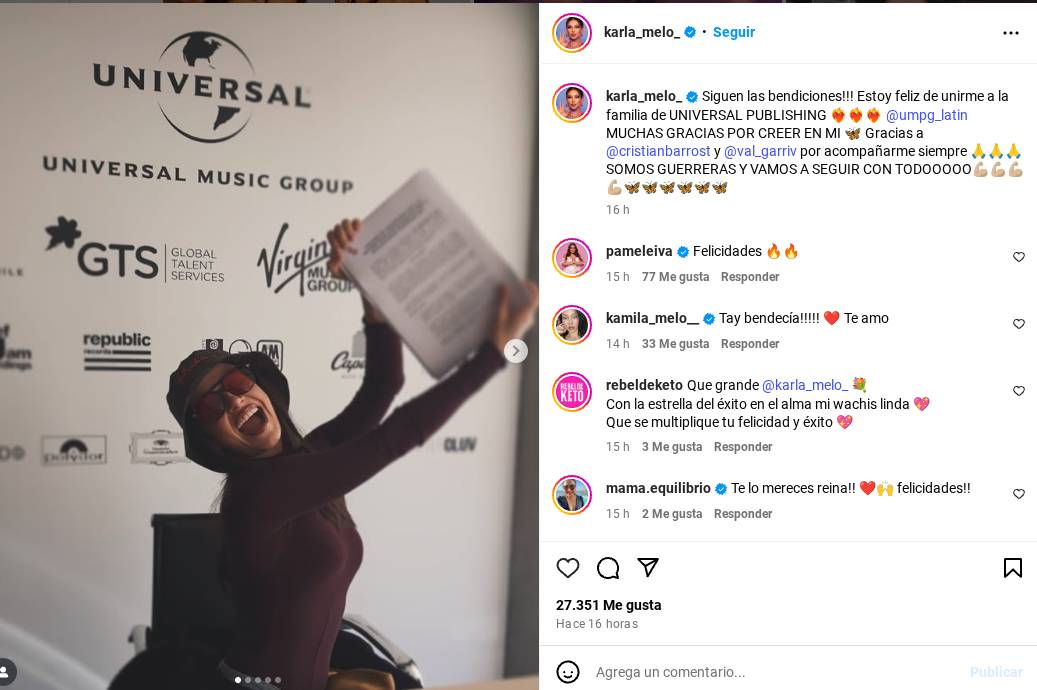Open the @cristianbarrost mention link
Screen dimensions: 1037x690
pos(658,151)
